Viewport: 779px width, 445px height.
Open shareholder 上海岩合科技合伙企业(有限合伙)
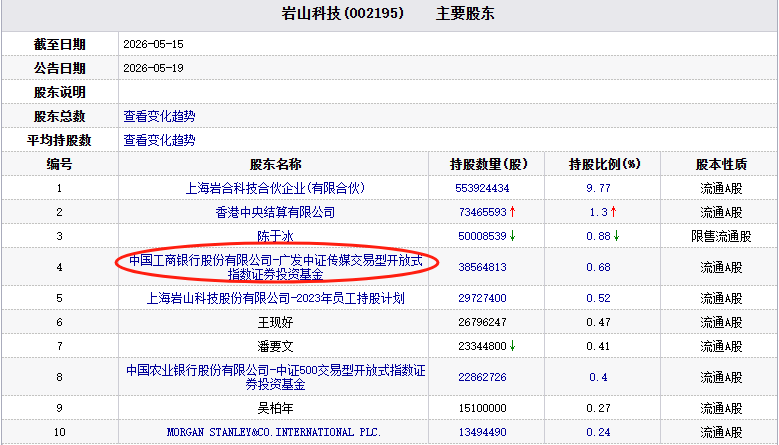tap(275, 188)
